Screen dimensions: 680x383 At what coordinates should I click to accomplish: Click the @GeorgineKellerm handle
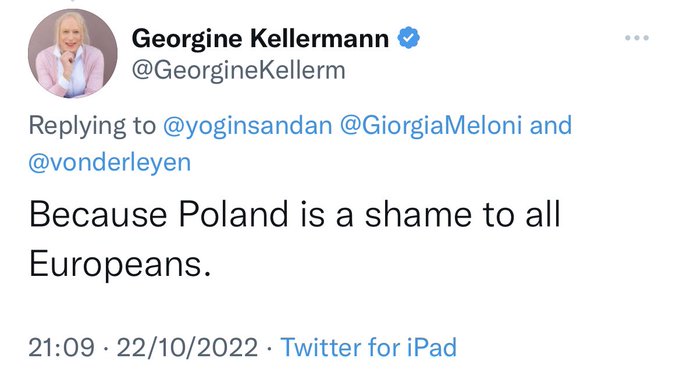click(239, 70)
